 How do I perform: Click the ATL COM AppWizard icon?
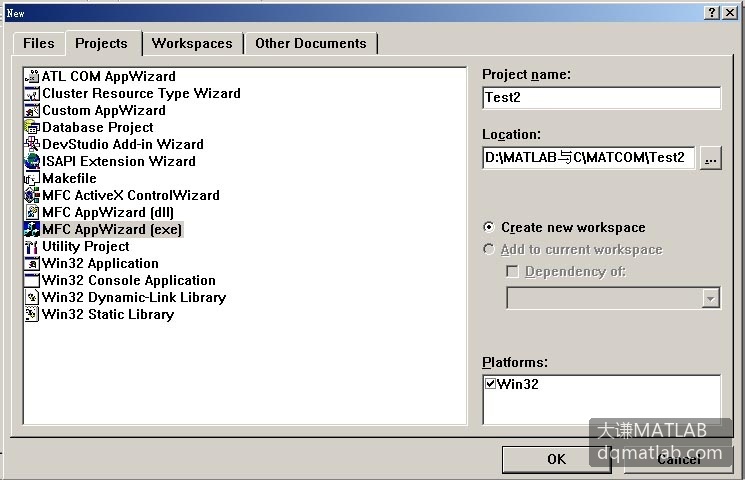[x=32, y=77]
